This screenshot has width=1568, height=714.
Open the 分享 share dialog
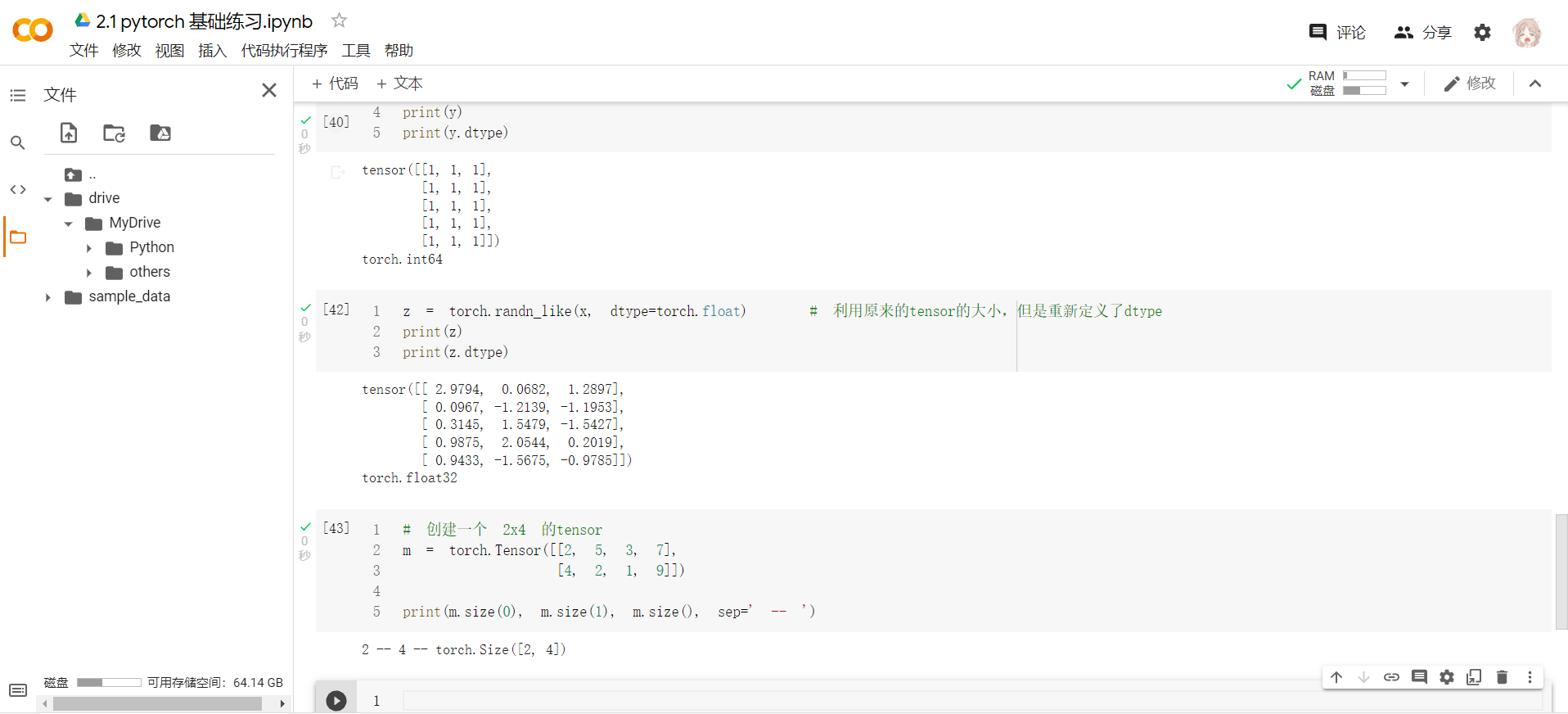[1422, 32]
